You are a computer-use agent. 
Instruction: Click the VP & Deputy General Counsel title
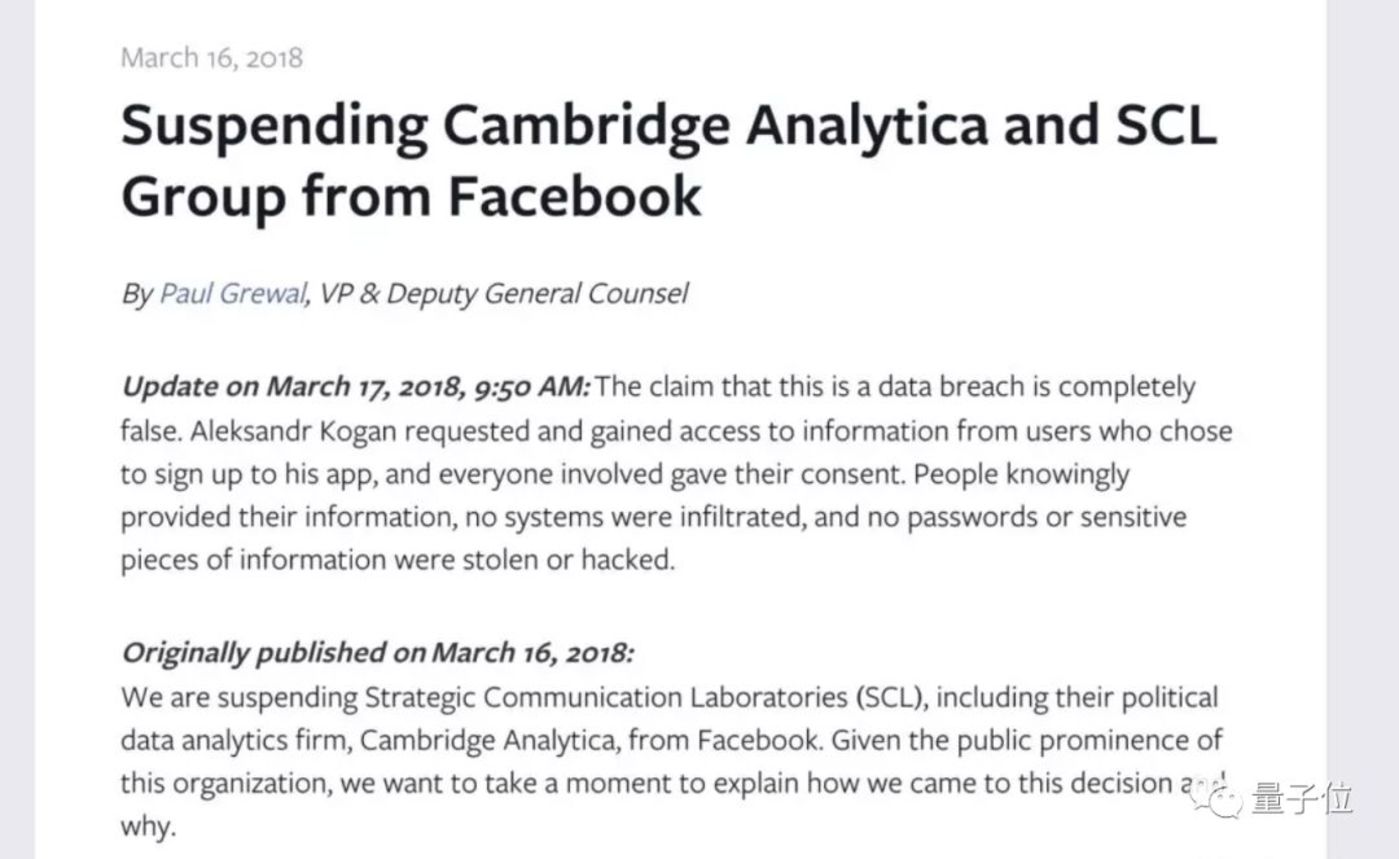[x=503, y=294]
